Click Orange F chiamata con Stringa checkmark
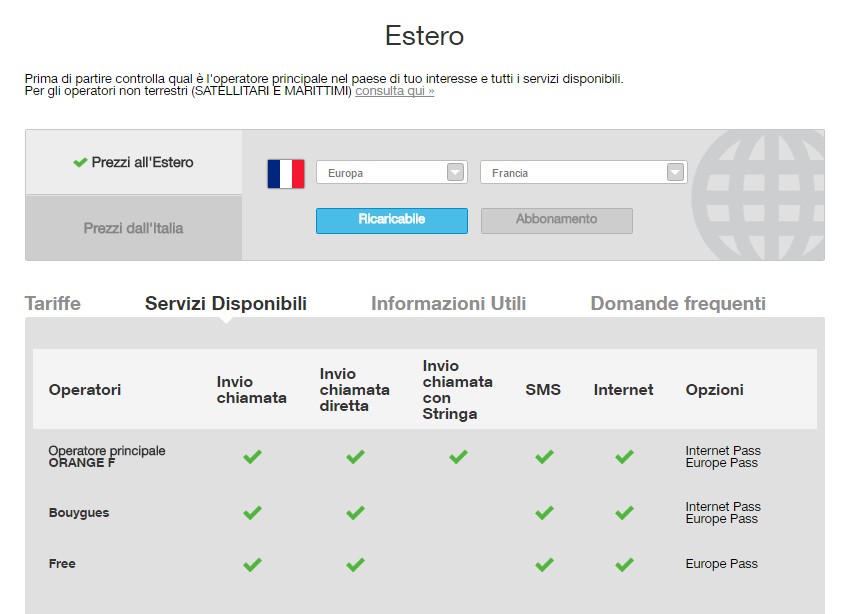The width and height of the screenshot is (847, 614). tap(458, 457)
